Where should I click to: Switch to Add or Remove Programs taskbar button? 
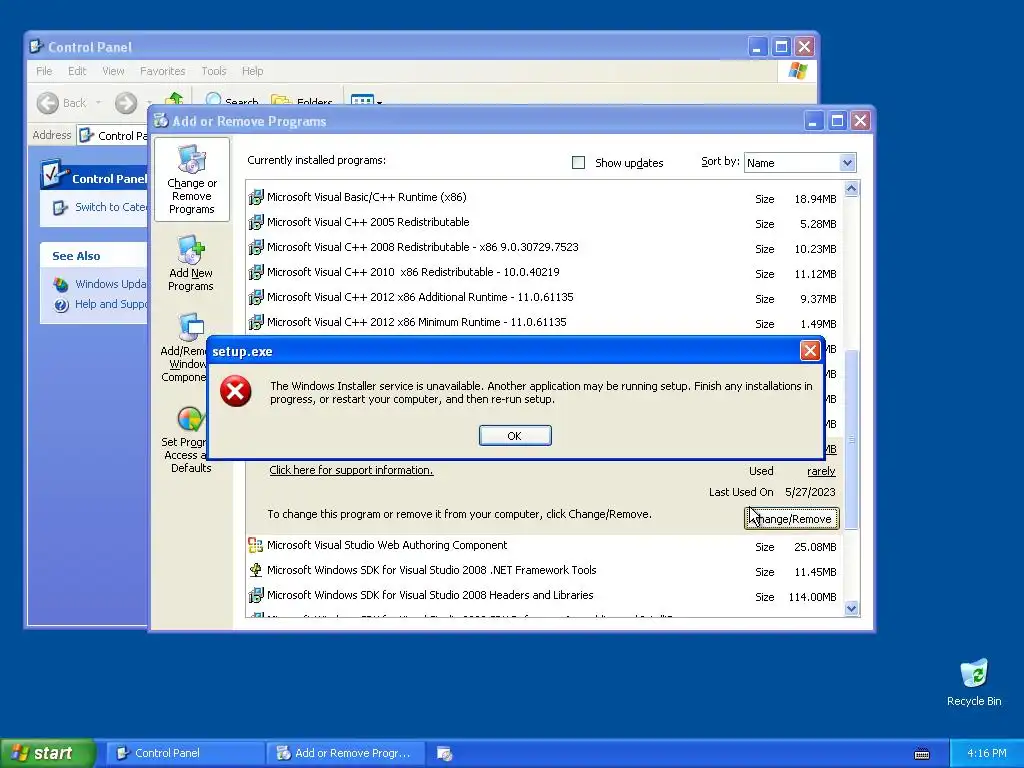tap(345, 753)
